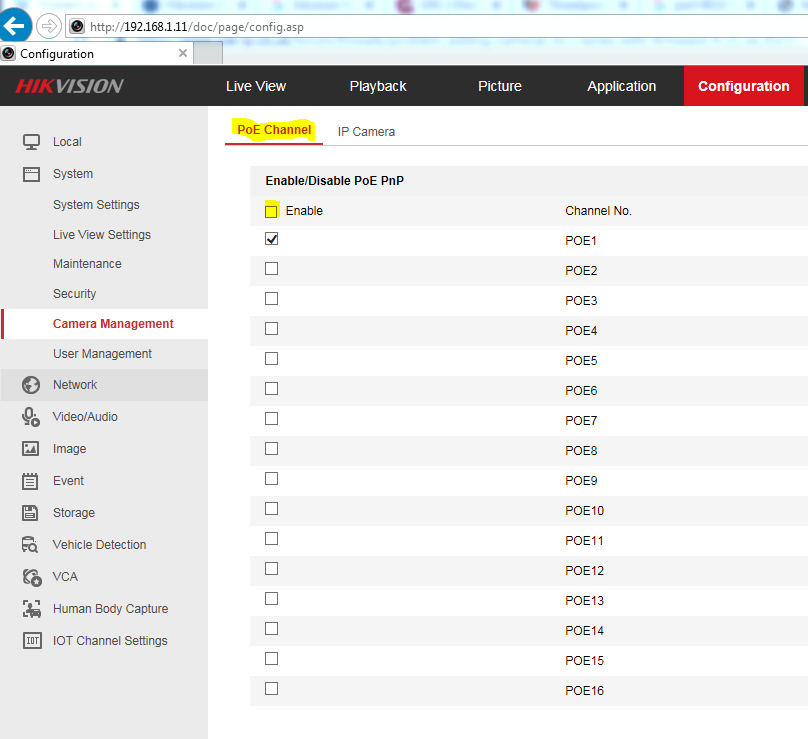Click the Video/Audio microphone icon

point(31,417)
